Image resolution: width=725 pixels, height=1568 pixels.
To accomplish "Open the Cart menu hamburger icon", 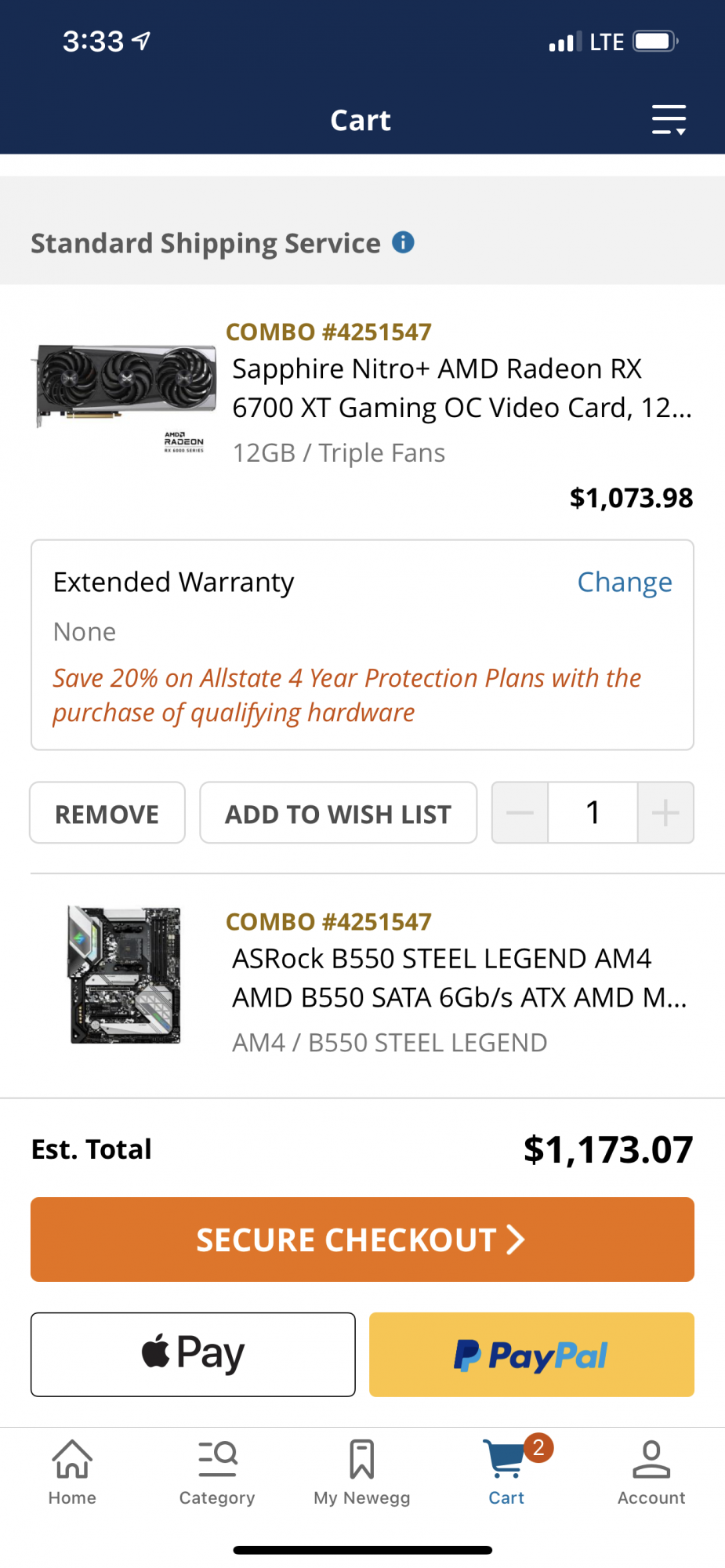I will [669, 120].
